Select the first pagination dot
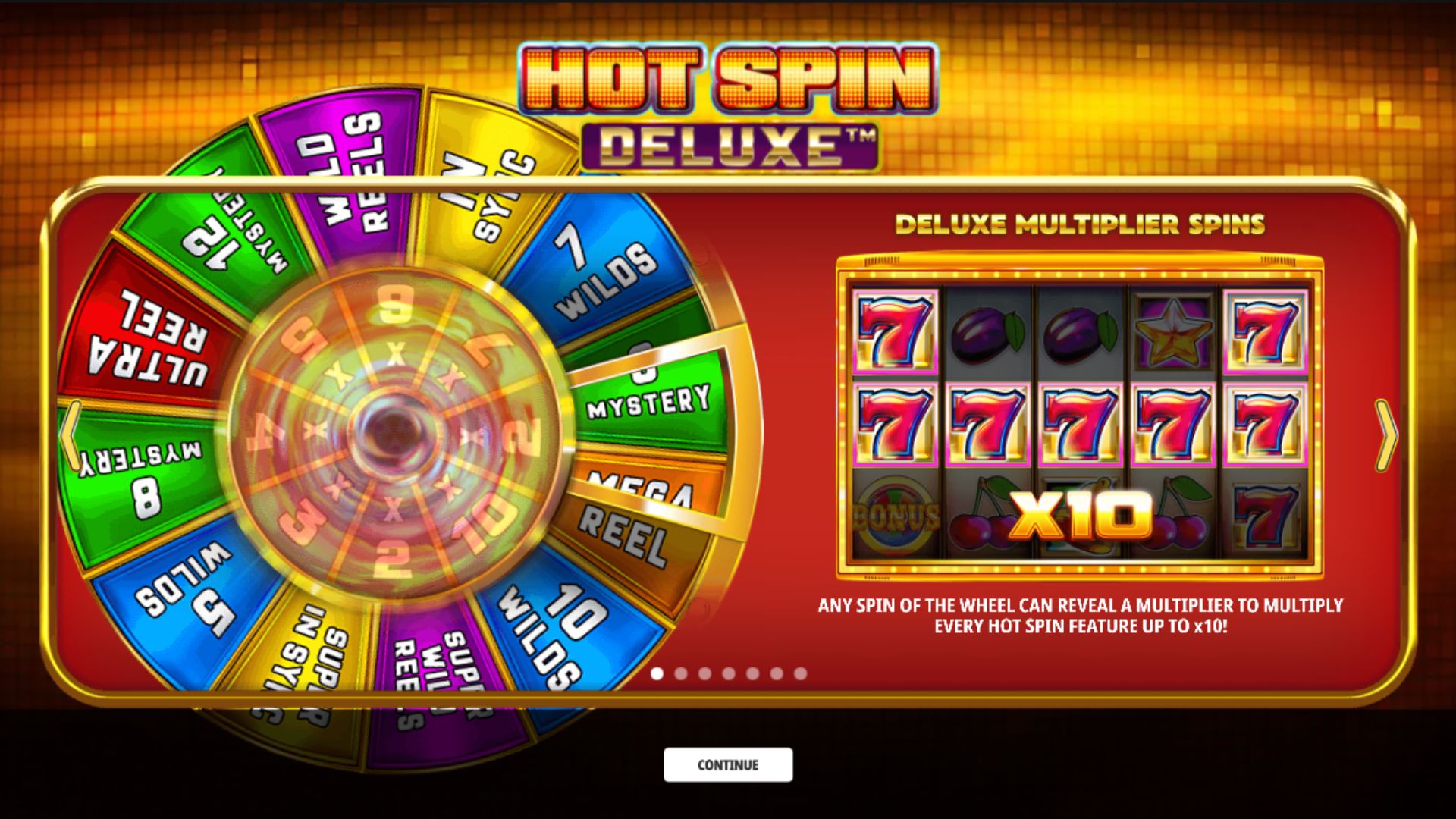The width and height of the screenshot is (1456, 819). coord(657,673)
